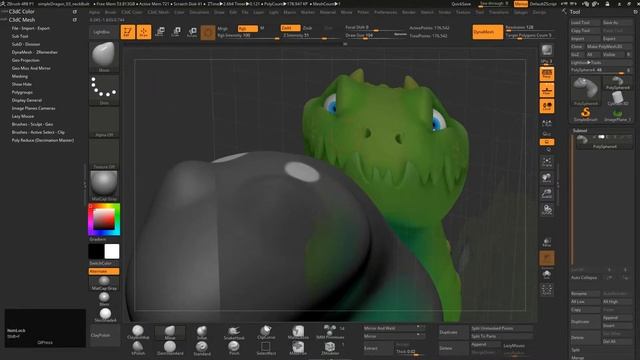The image size is (640, 360).
Task: Select the Rotate transform icon in top shelf
Action: click(192, 32)
